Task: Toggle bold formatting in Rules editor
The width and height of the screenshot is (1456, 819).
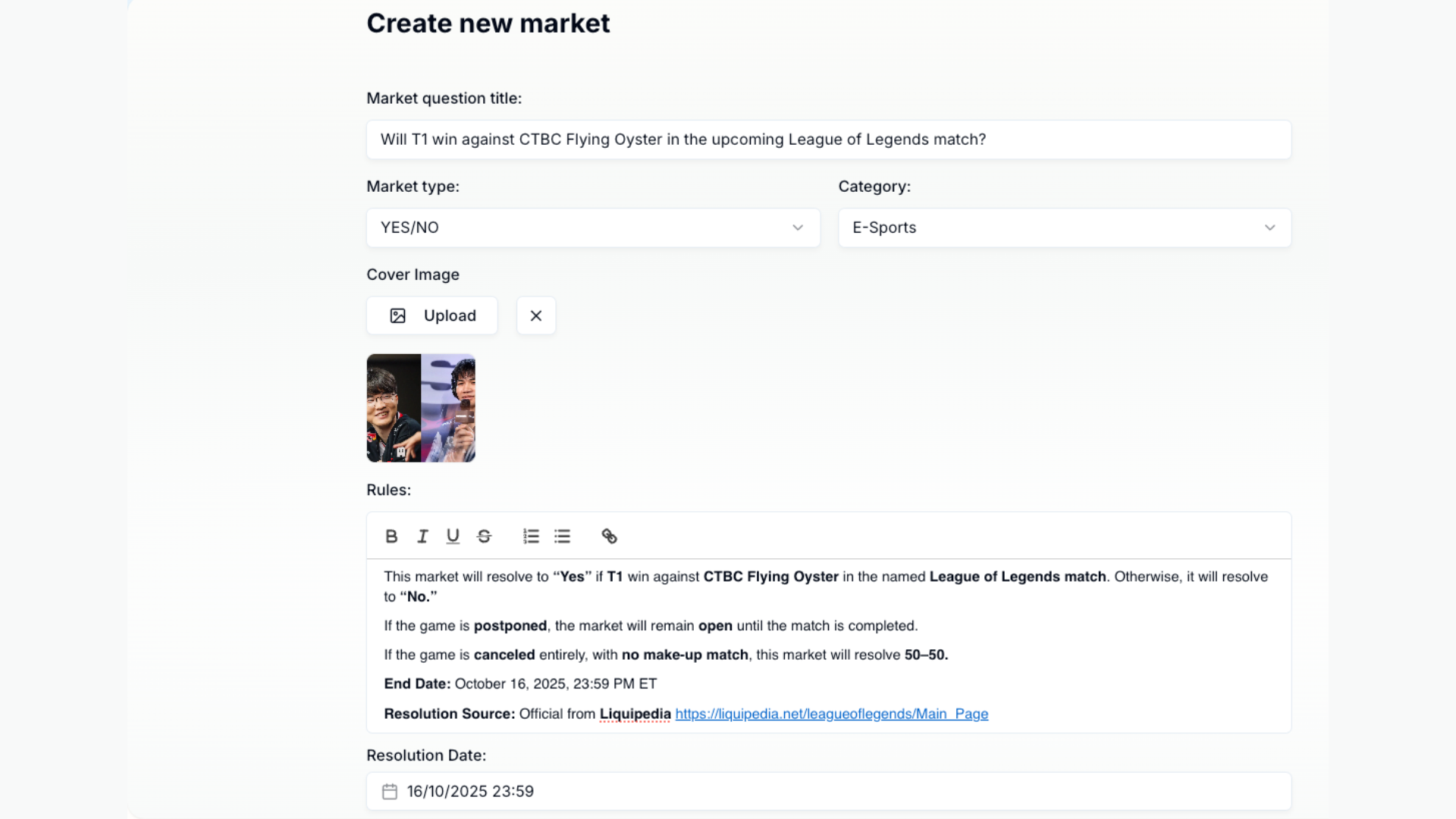Action: pyautogui.click(x=391, y=536)
